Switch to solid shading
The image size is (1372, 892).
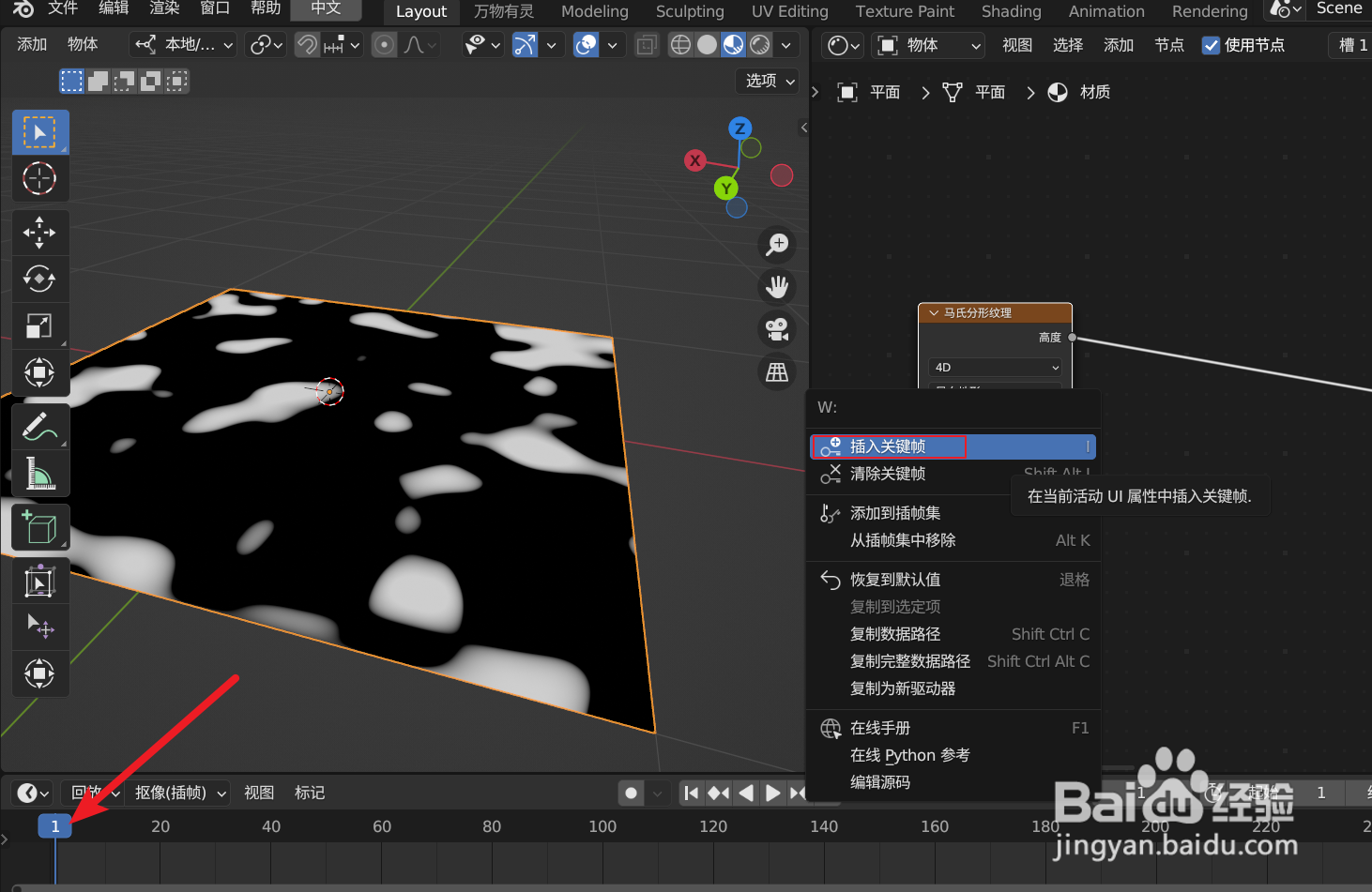pos(708,44)
